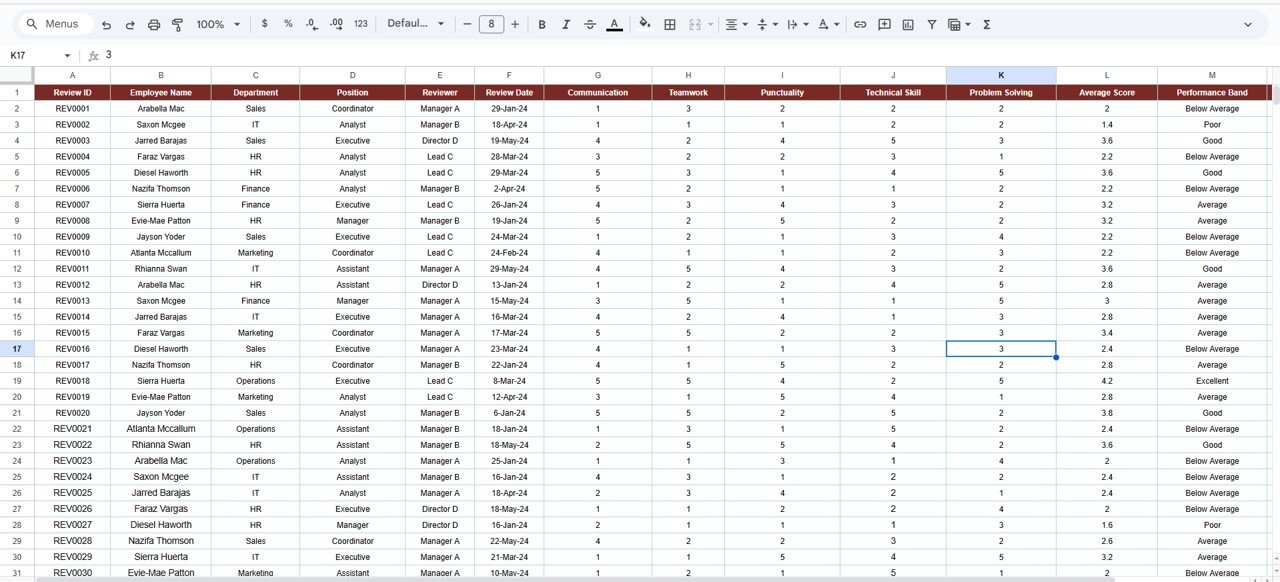This screenshot has width=1280, height=582.
Task: Add a comment with the comment icon
Action: [884, 24]
